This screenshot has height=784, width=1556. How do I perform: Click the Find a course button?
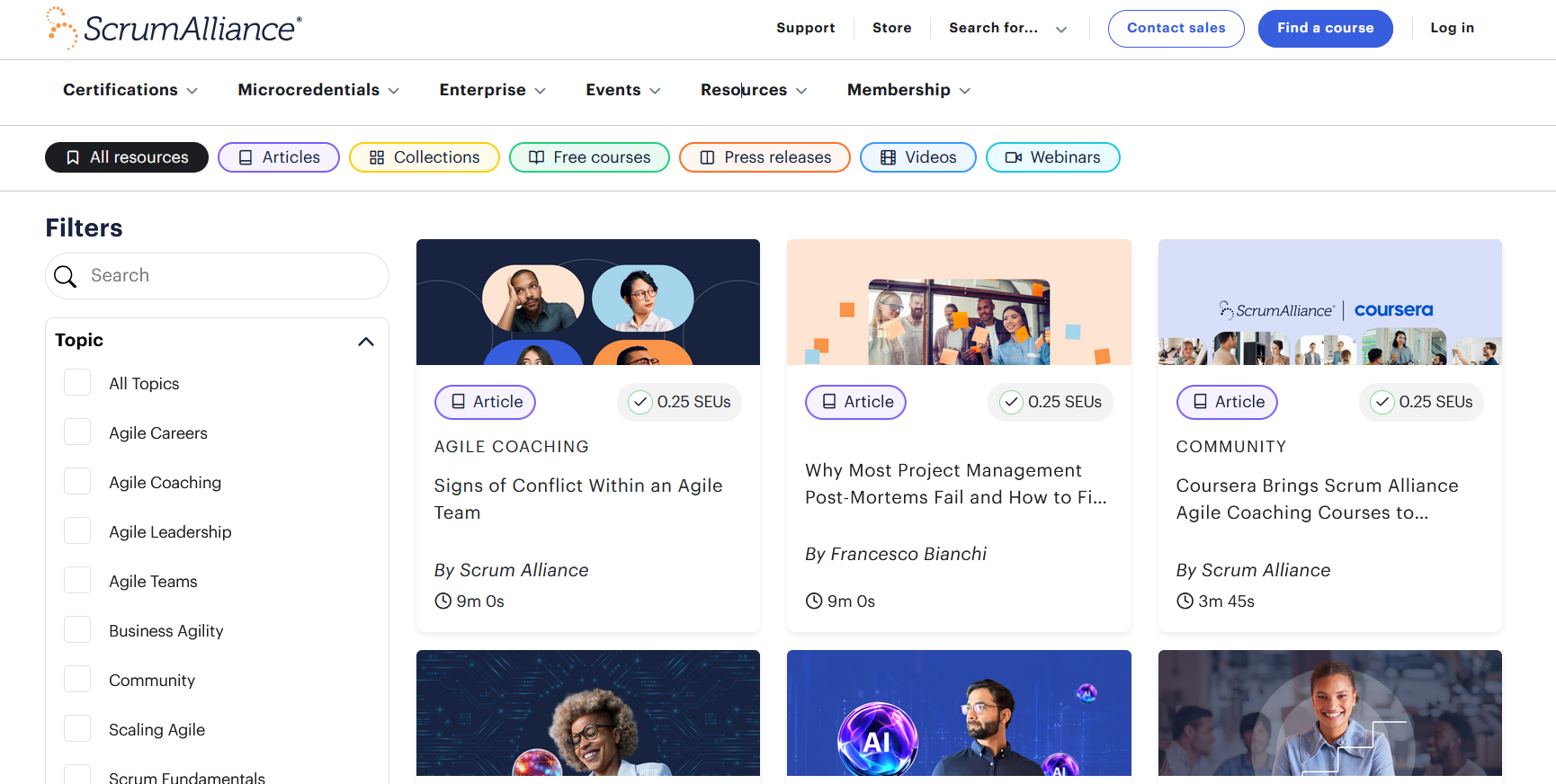click(x=1325, y=28)
